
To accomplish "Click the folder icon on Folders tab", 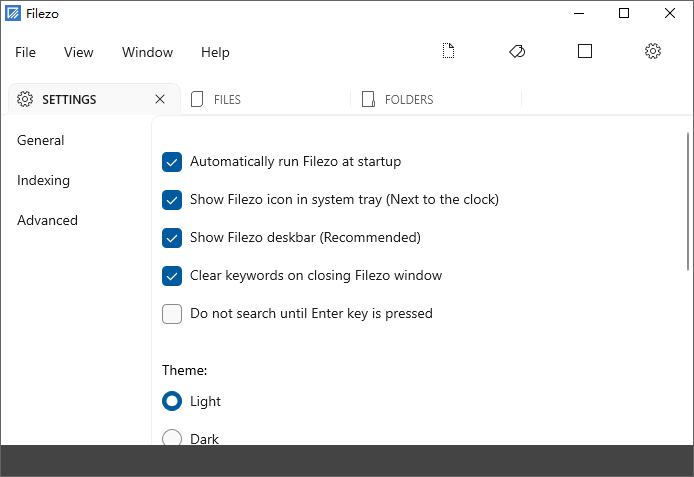I will pos(368,99).
